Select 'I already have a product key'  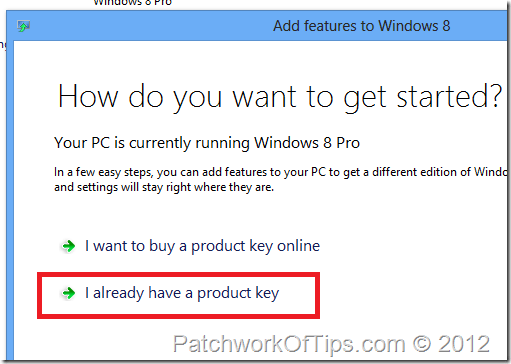click(x=182, y=294)
